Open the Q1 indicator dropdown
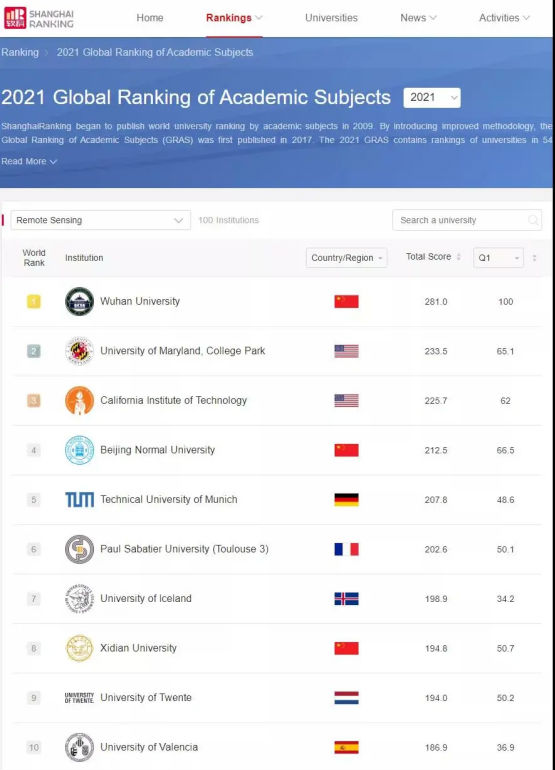This screenshot has height=770, width=555. pyautogui.click(x=498, y=258)
